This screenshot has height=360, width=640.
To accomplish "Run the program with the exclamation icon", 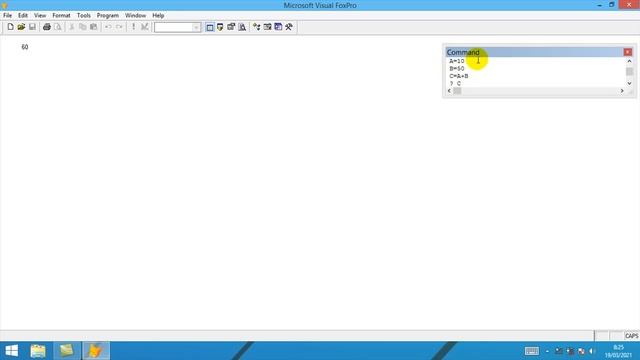I will coord(133,27).
